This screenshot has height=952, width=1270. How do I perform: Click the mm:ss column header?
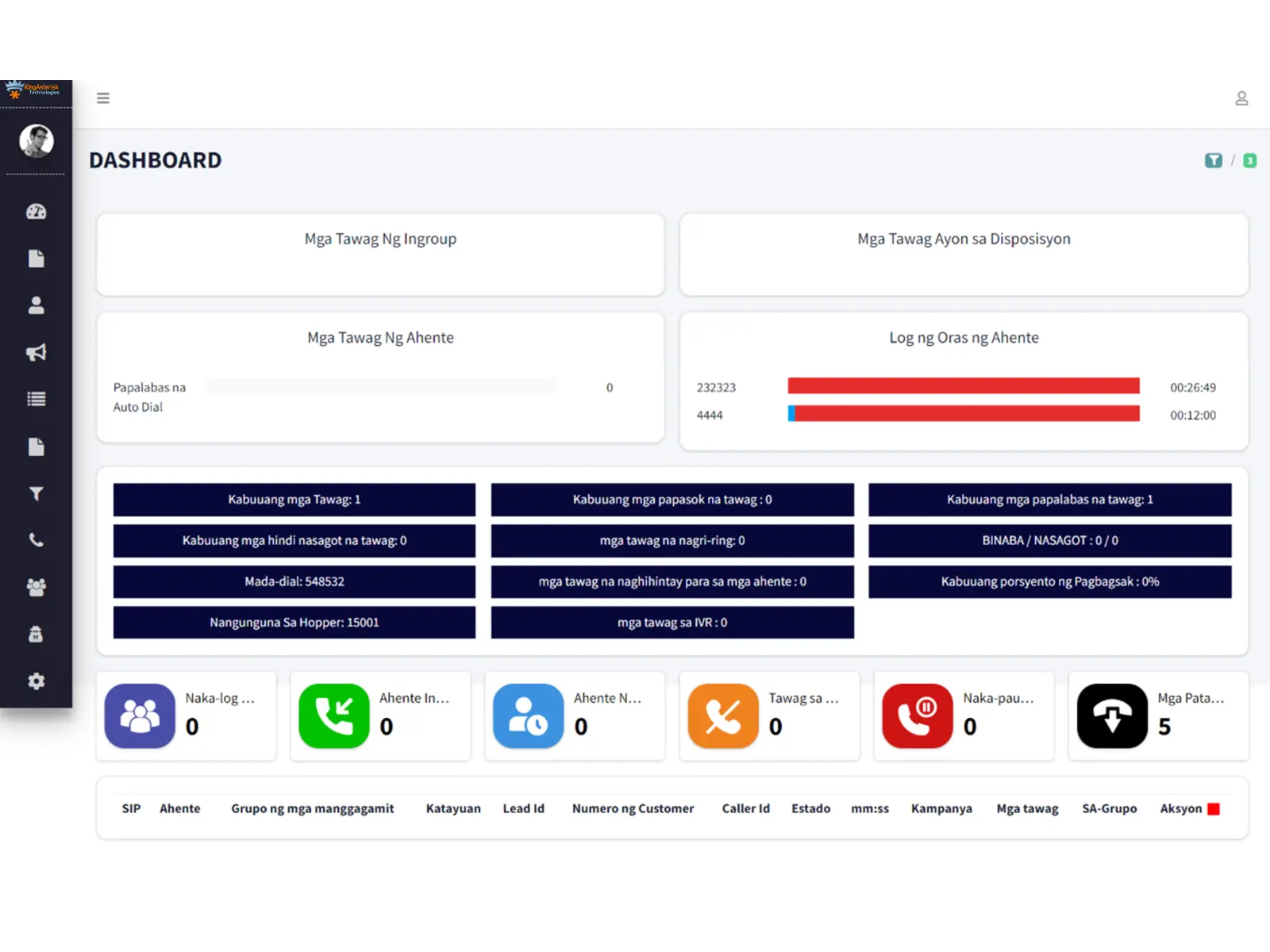[x=870, y=809]
